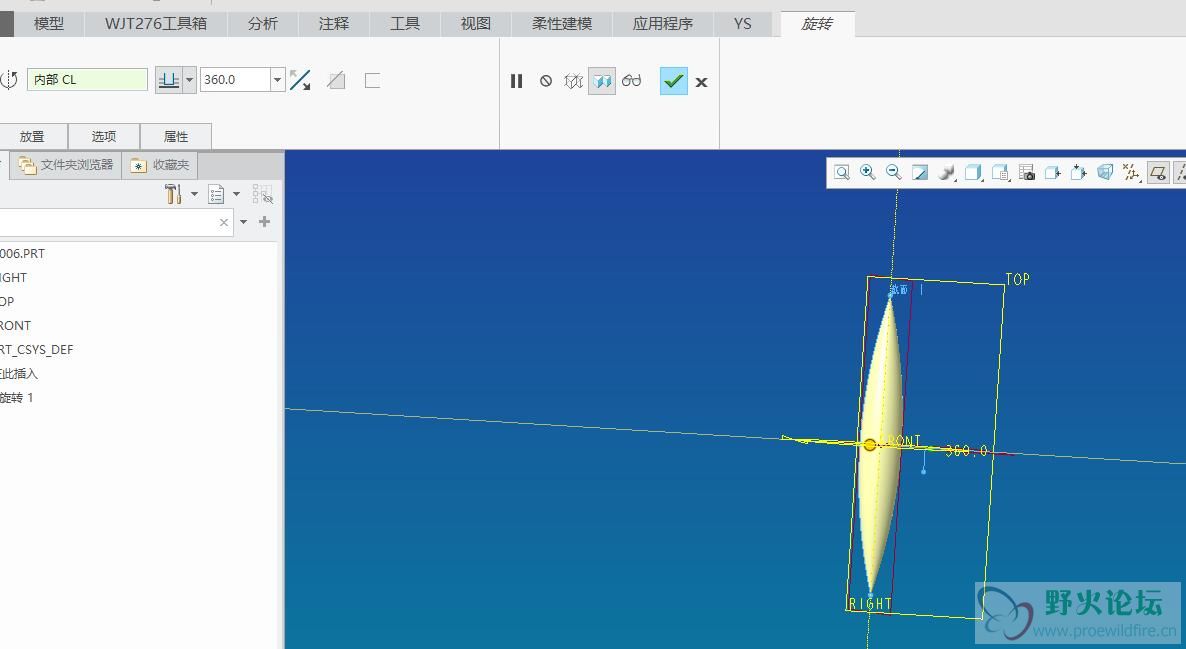Viewport: 1186px width, 649px height.
Task: Click the cube icon with two arrows
Action: [1079, 172]
